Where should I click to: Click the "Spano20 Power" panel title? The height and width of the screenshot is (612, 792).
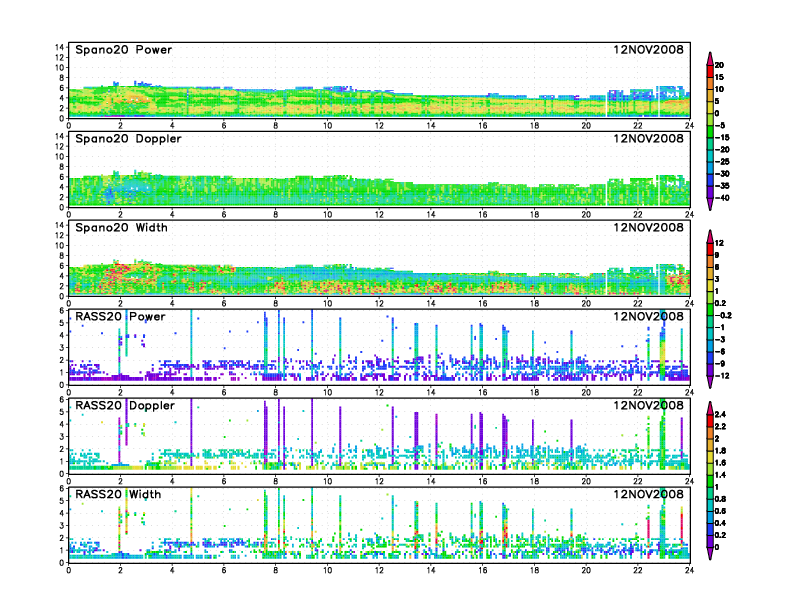coord(124,49)
